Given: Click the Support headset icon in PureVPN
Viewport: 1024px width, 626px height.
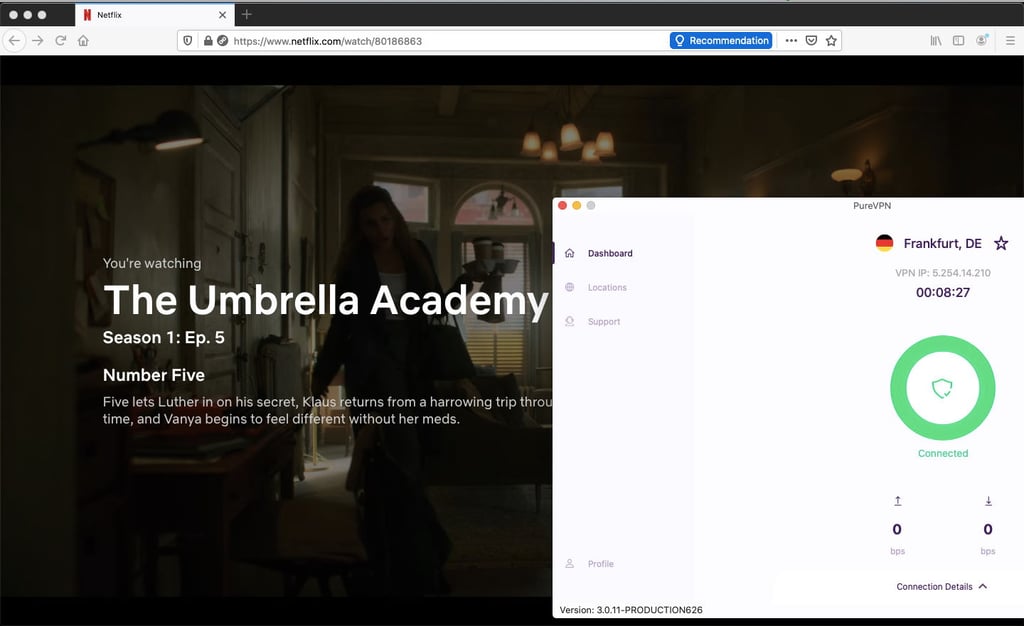Looking at the screenshot, I should (569, 321).
